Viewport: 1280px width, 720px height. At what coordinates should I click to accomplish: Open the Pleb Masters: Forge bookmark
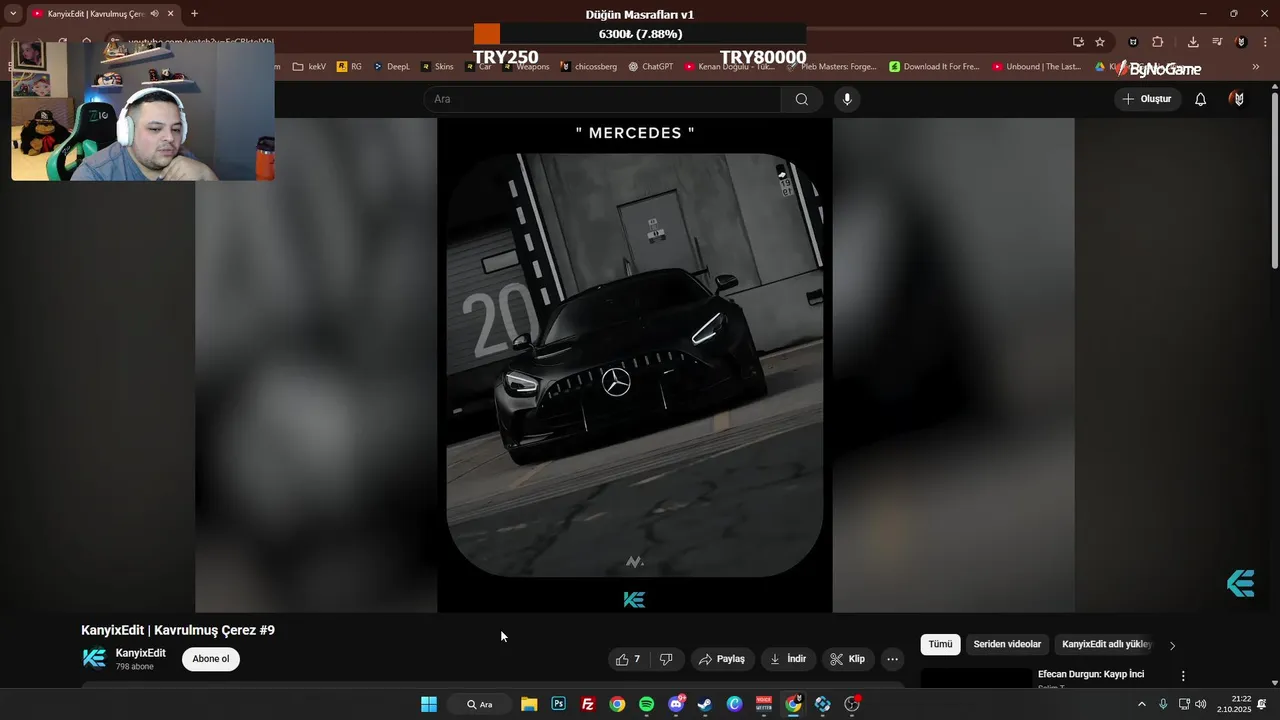(832, 67)
